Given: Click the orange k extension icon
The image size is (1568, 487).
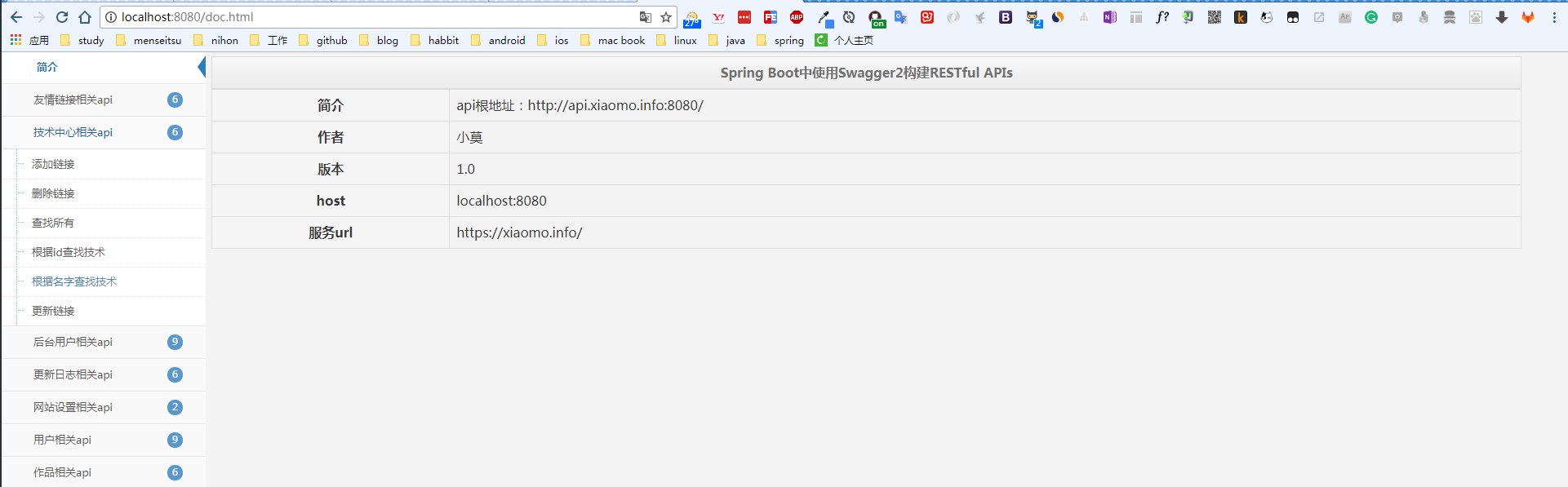Looking at the screenshot, I should tap(1241, 17).
